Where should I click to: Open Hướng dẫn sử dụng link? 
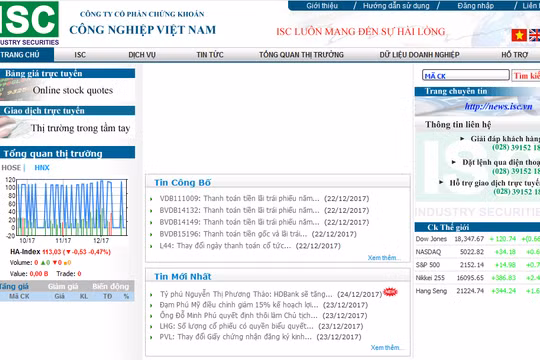(396, 6)
